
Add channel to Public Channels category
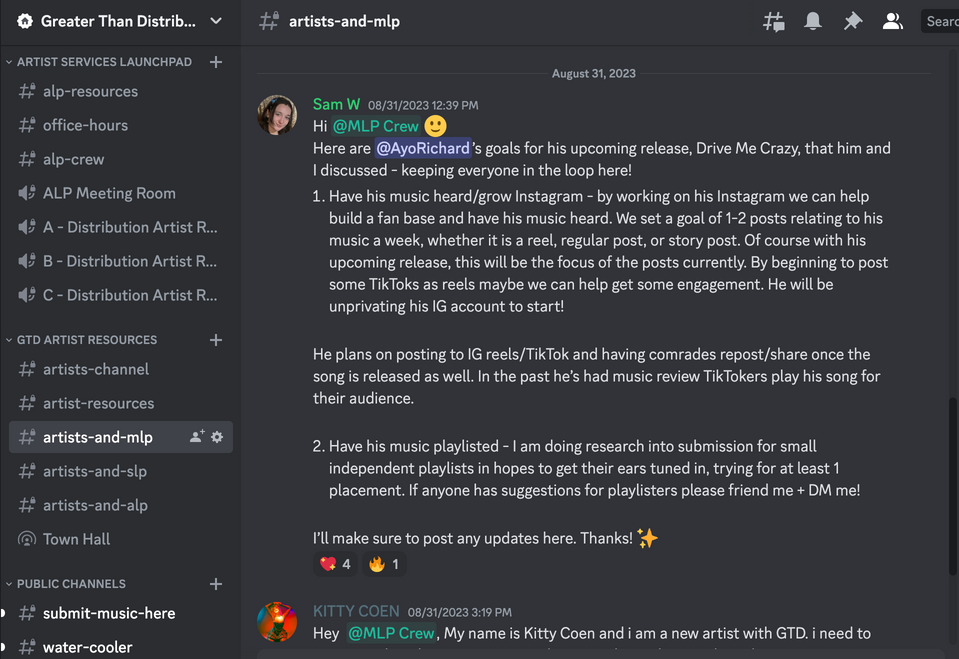(x=216, y=584)
